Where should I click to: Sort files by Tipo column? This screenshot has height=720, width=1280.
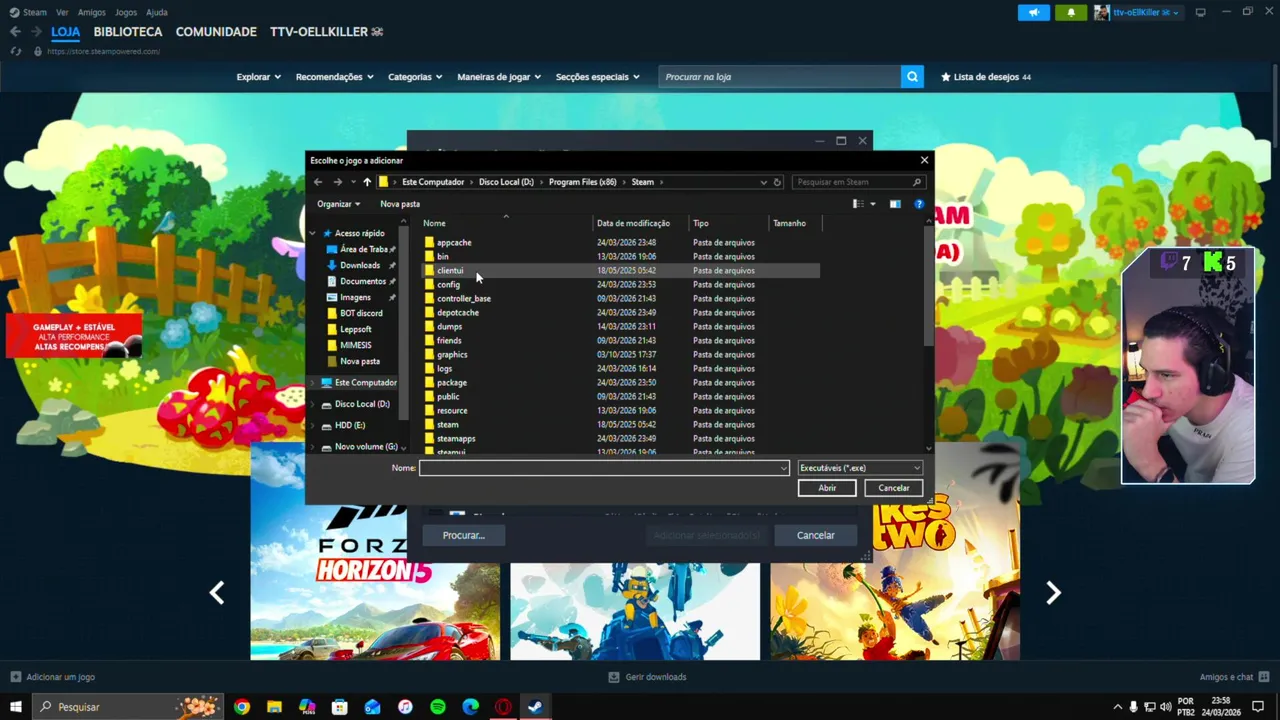coord(729,223)
